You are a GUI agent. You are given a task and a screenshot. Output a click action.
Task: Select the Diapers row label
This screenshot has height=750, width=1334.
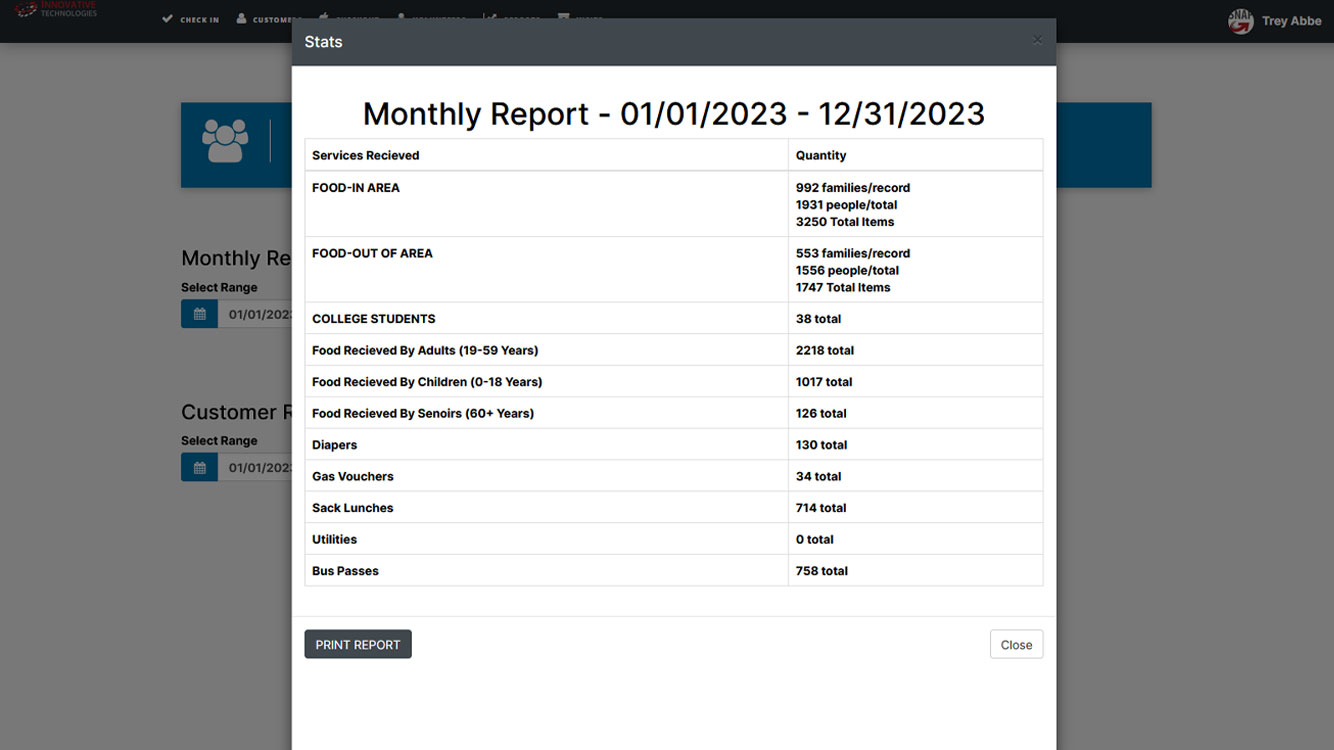point(334,445)
